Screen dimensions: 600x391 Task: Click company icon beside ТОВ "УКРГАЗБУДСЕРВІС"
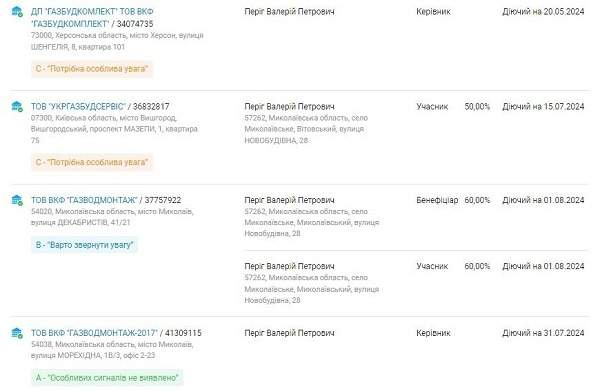tap(17, 106)
